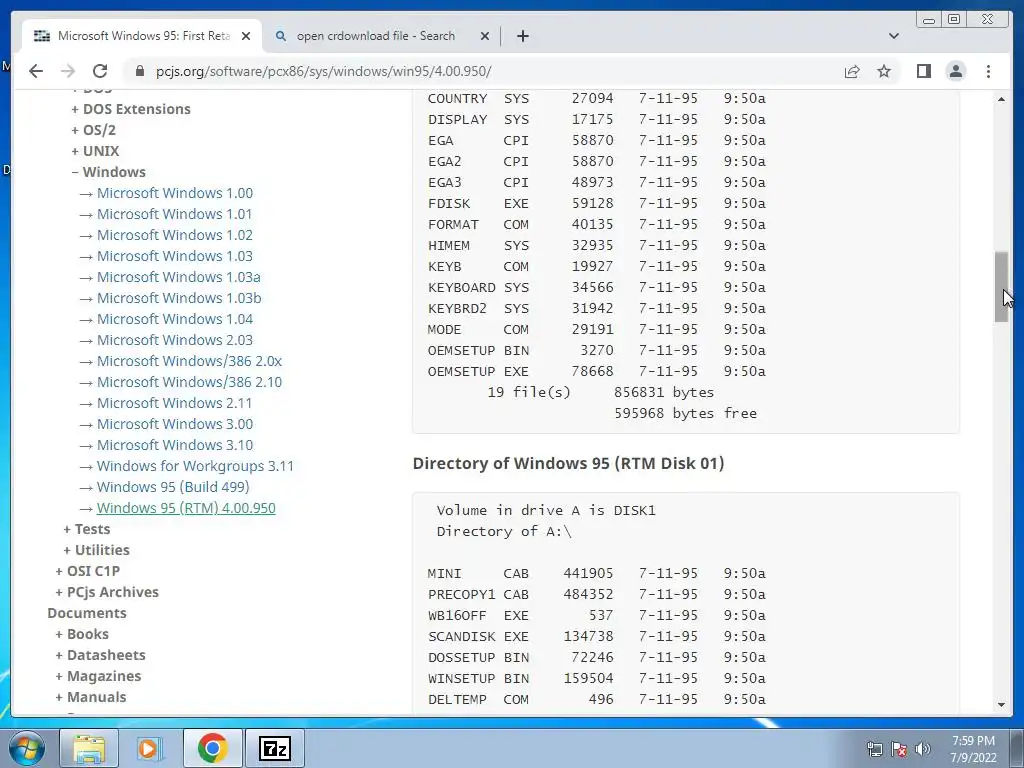The image size is (1024, 768).
Task: Click the page scrollbar thumb
Action: click(1001, 287)
